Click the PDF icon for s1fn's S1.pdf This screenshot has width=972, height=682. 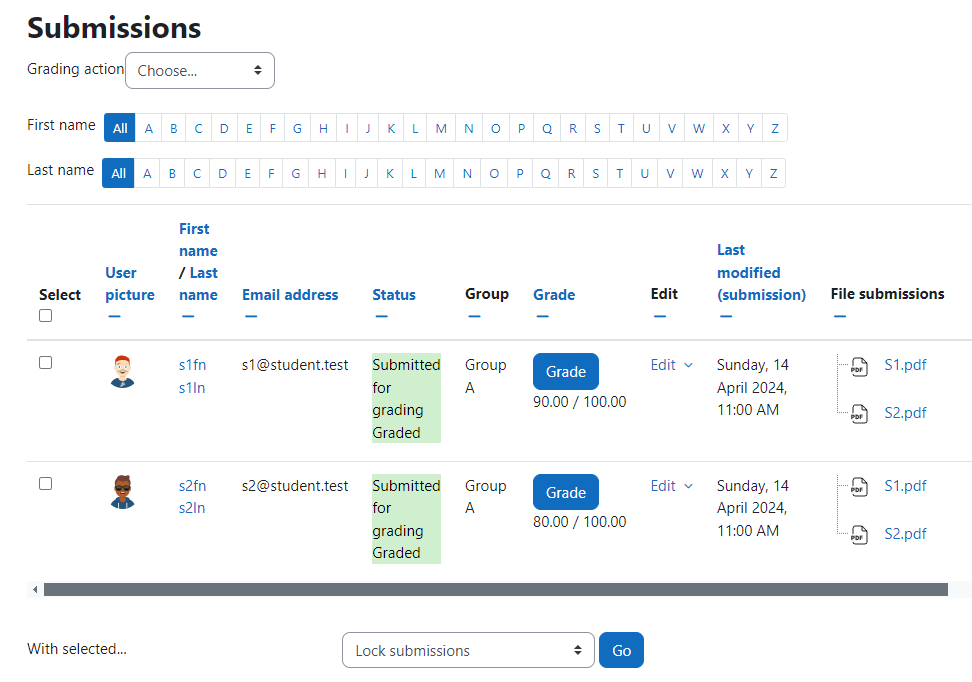[x=859, y=367]
